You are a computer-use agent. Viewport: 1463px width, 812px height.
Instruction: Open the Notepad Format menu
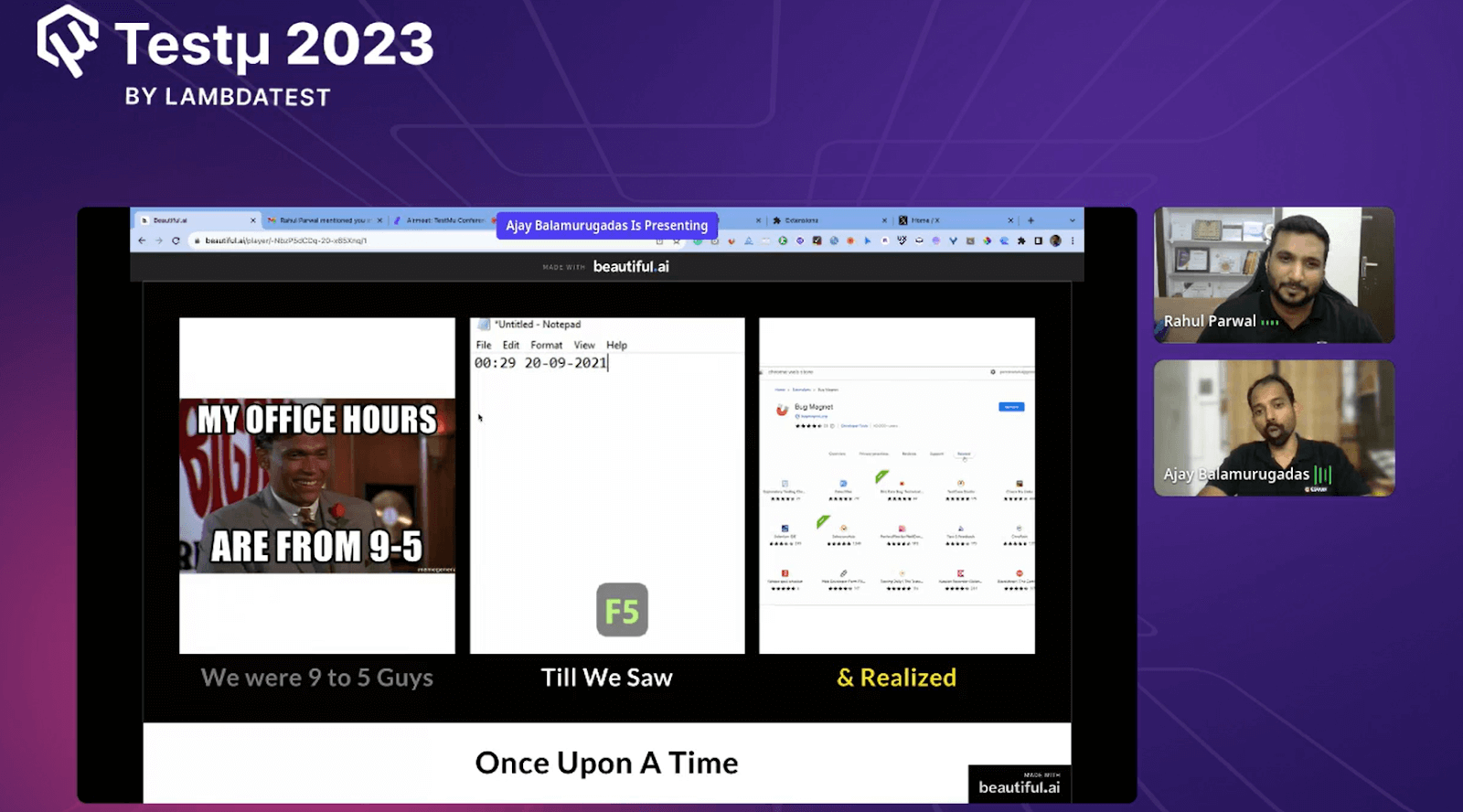coord(547,345)
